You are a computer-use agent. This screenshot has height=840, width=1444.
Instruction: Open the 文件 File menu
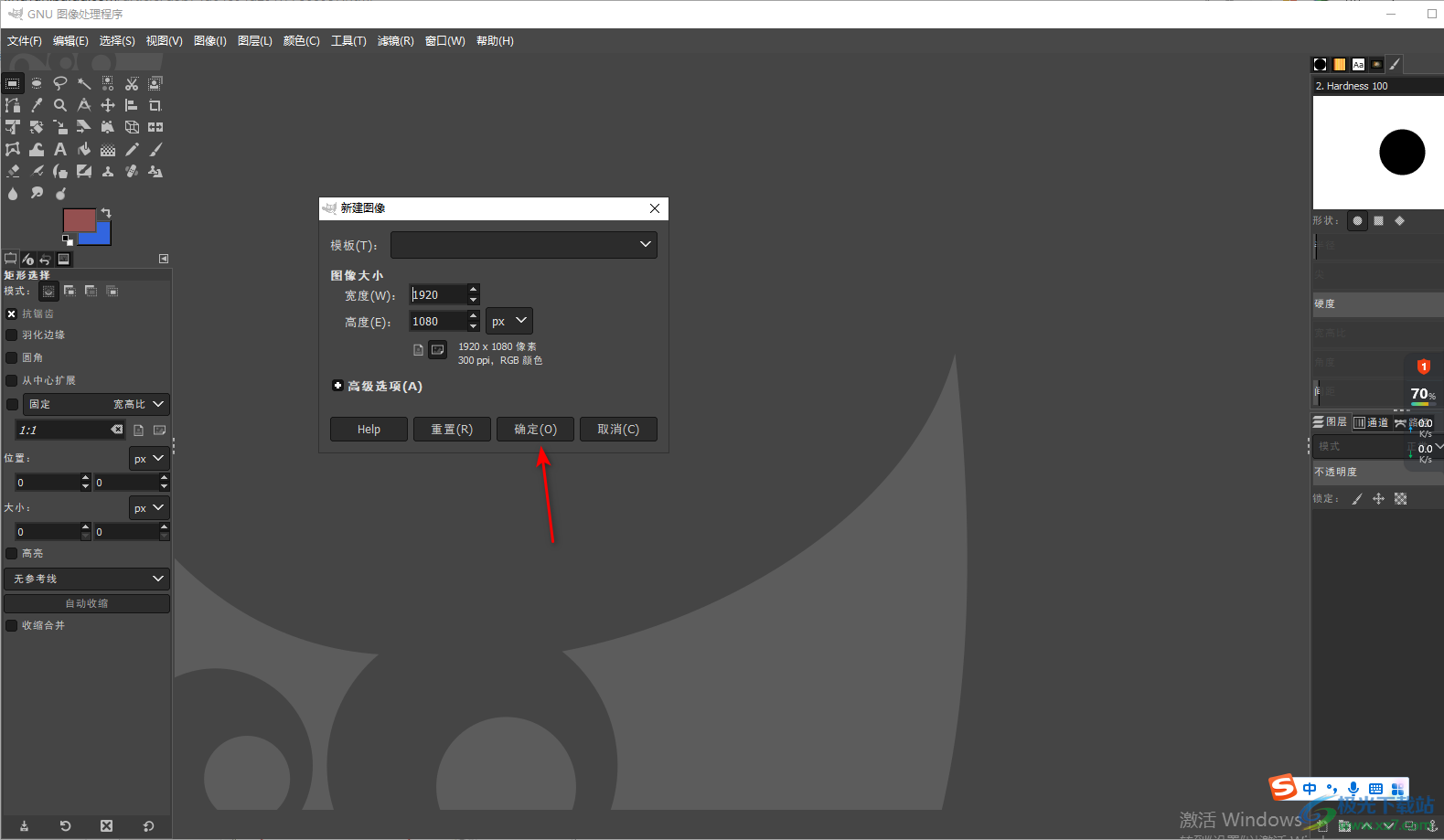[x=25, y=41]
